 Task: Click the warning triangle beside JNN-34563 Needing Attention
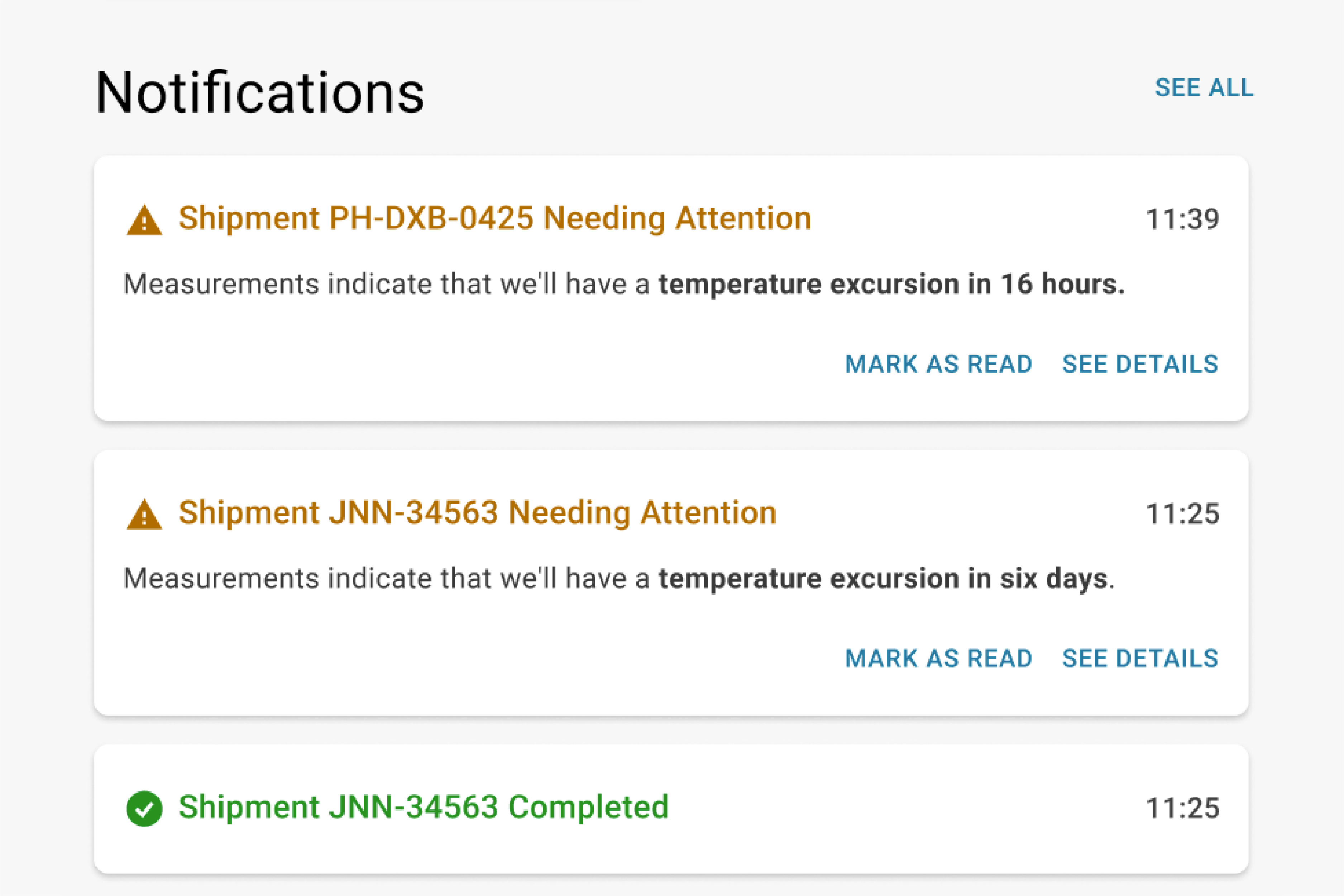(144, 515)
